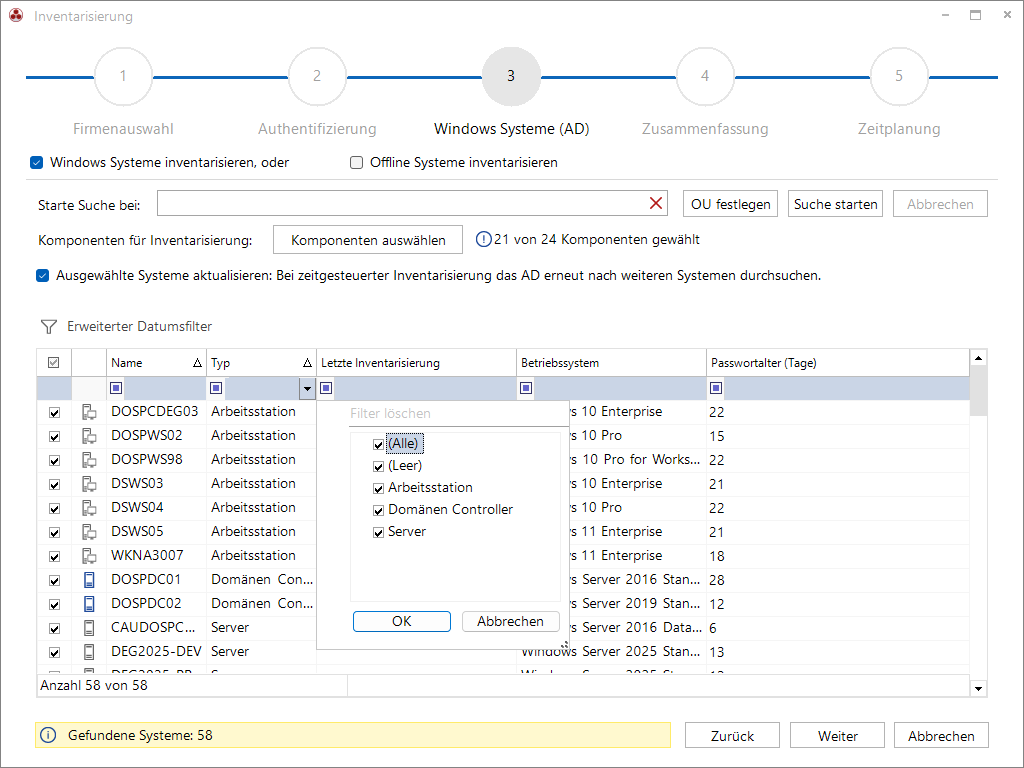The height and width of the screenshot is (768, 1024).
Task: Click the application logo in the title bar
Action: point(16,15)
